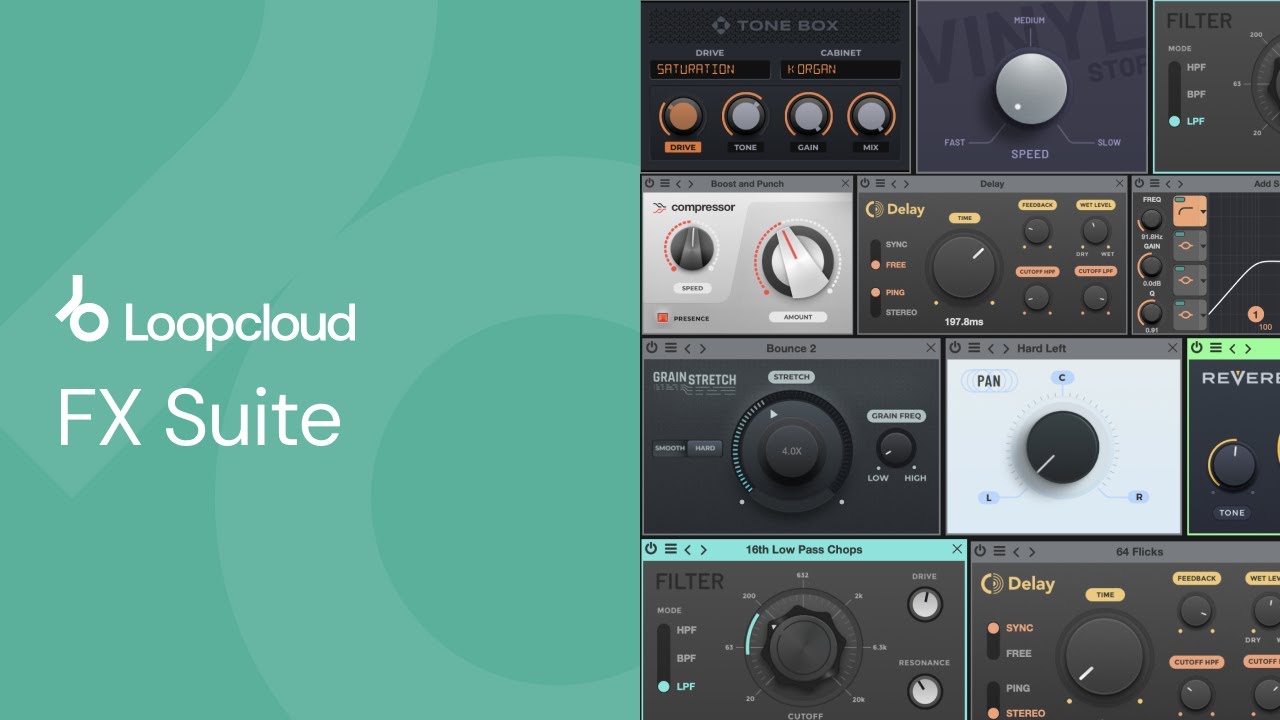The image size is (1280, 720).
Task: Open hamburger menu on 16th Low Pass Chops
Action: (x=671, y=549)
